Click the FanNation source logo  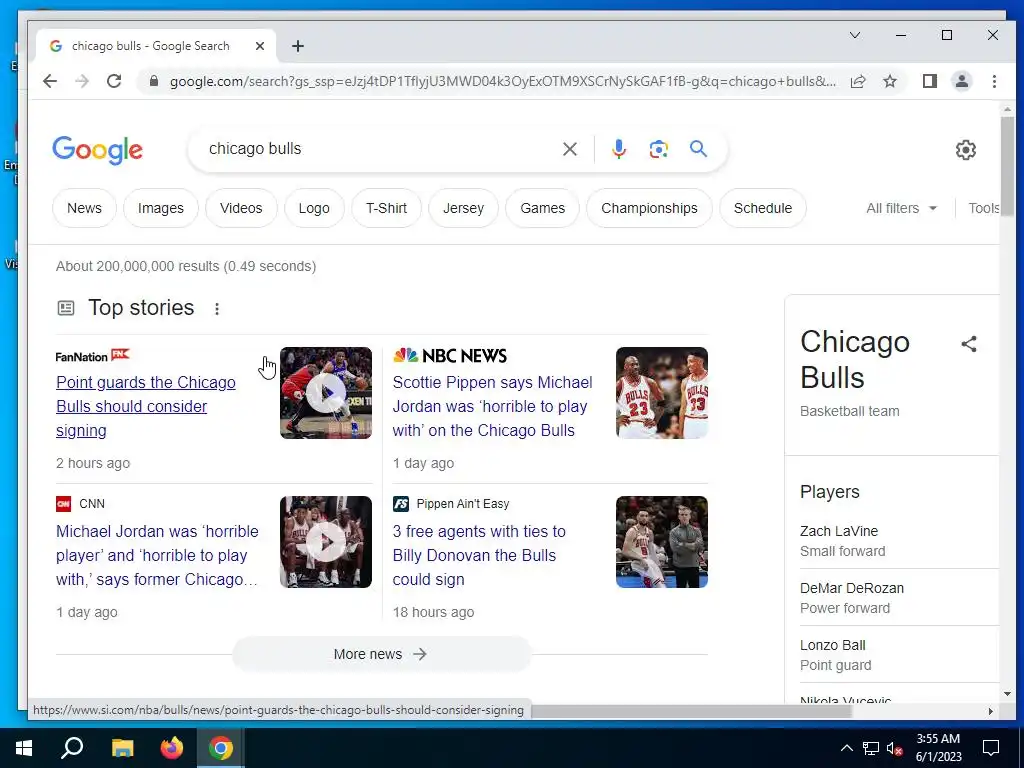(93, 356)
